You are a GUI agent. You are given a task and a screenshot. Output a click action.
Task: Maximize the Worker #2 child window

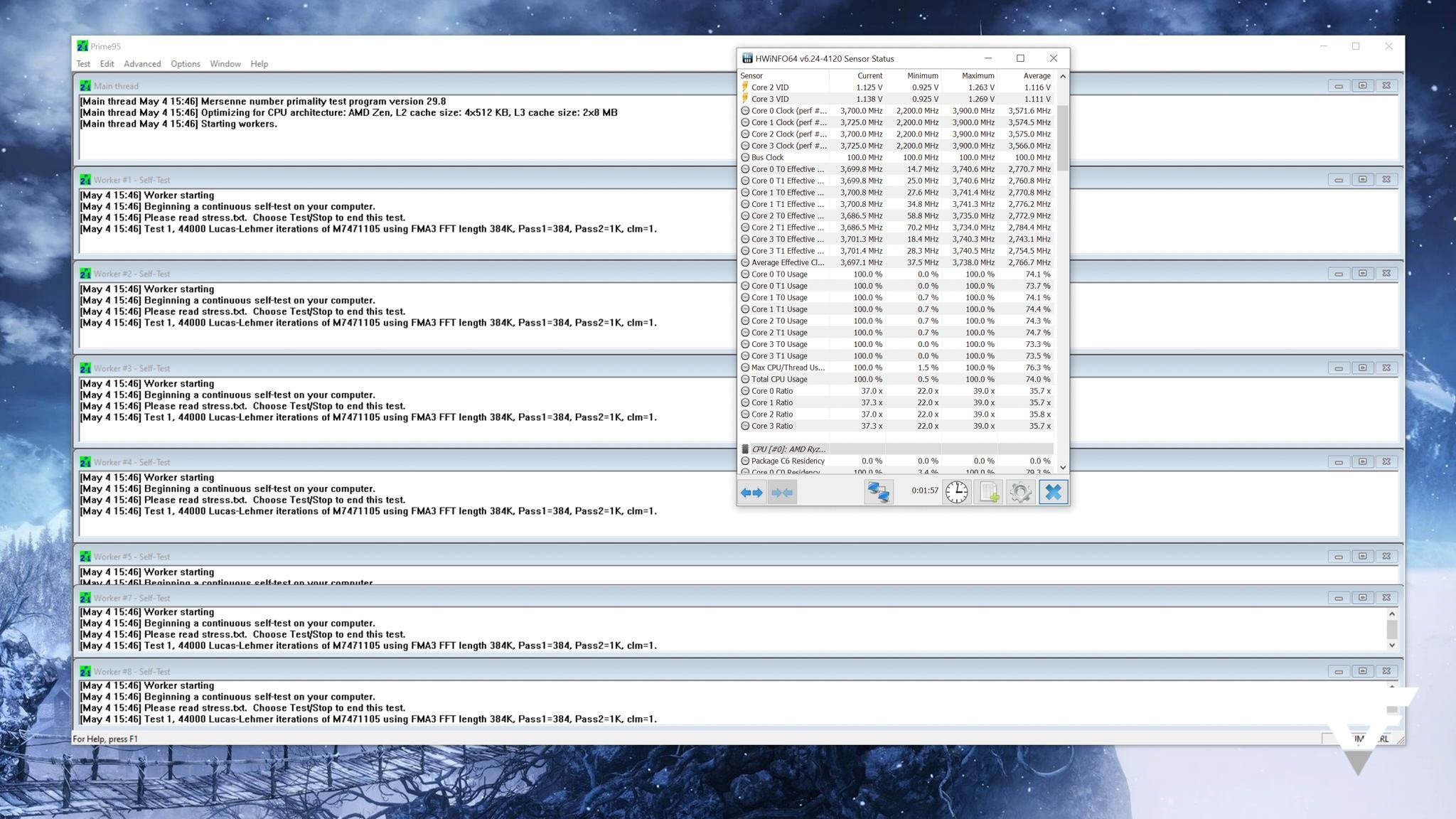(1362, 274)
